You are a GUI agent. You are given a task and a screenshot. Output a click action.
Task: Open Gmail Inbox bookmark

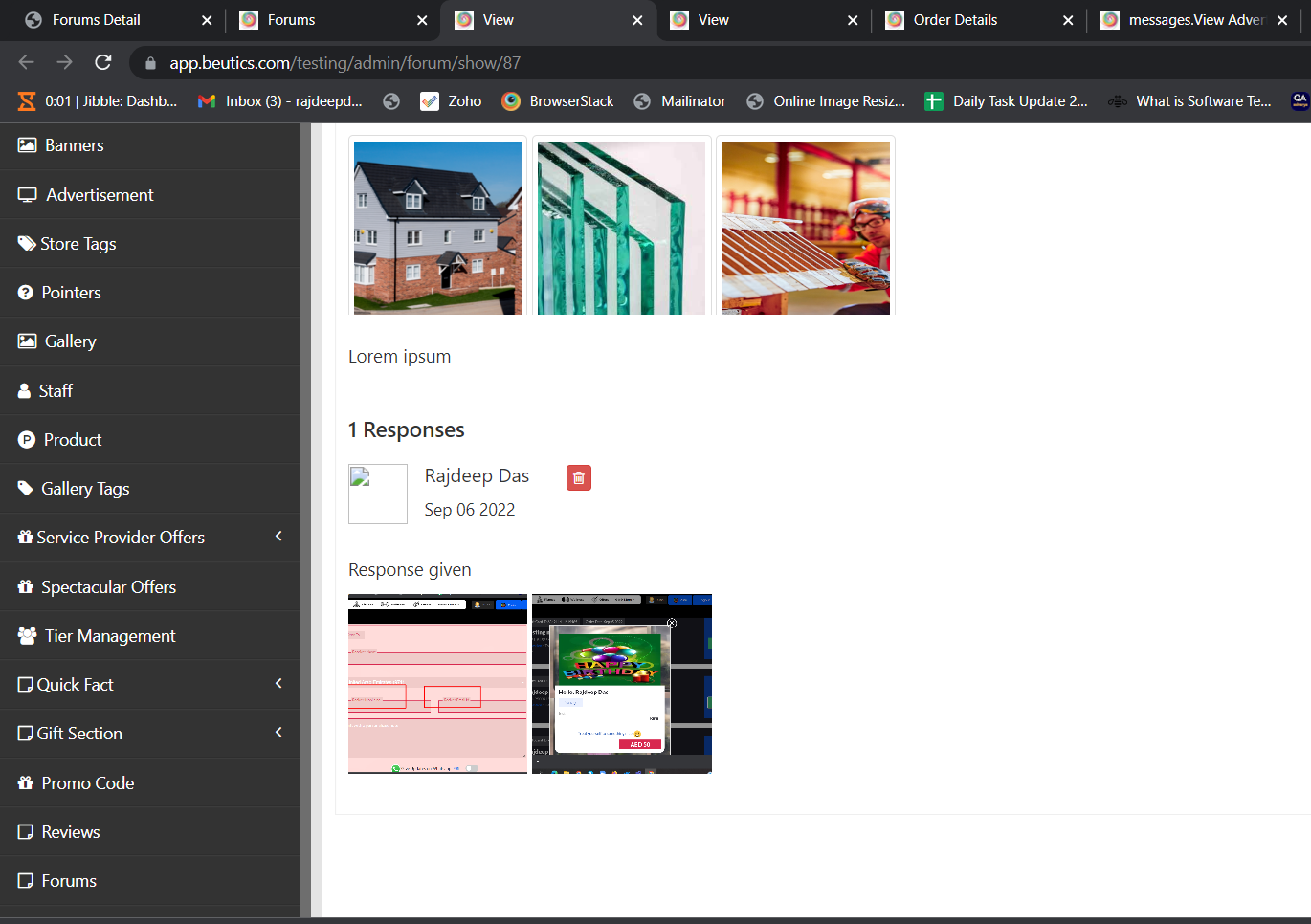click(279, 101)
